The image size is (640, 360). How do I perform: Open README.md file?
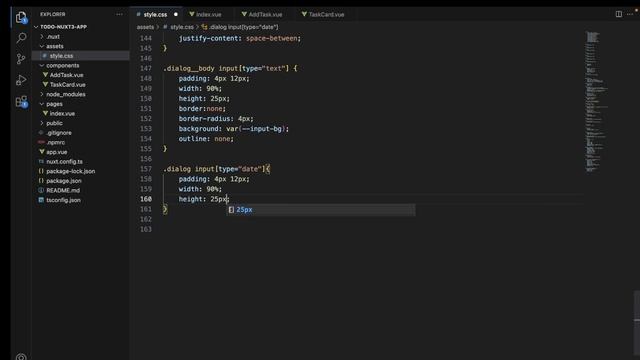pyautogui.click(x=63, y=191)
